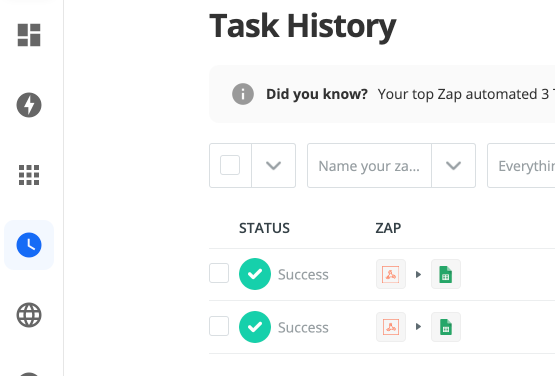Screen dimensions: 555x376
Task: Click first row green Success checkmark icon
Action: click(255, 274)
